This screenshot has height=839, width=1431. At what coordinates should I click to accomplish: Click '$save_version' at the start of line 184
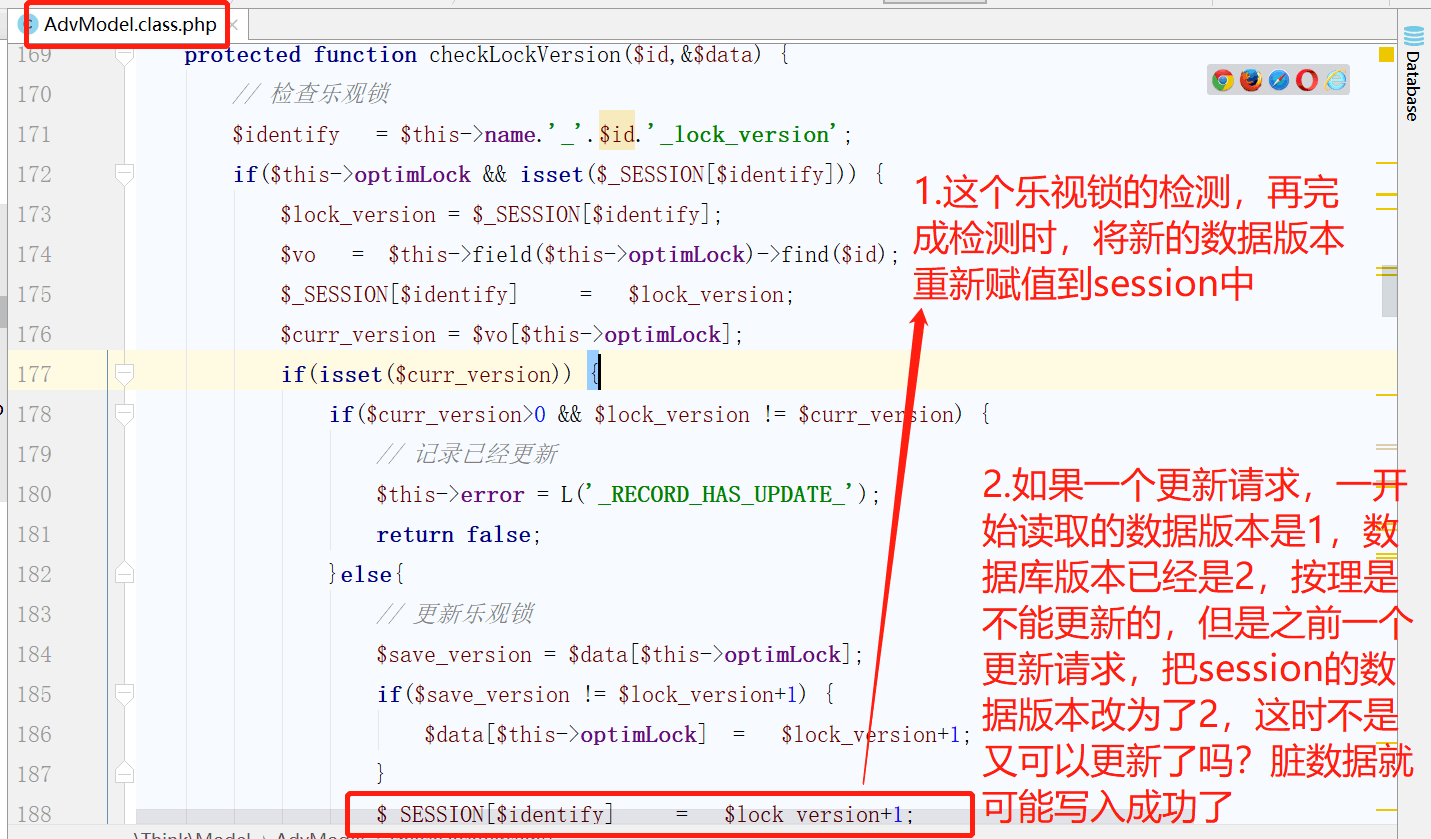tap(454, 654)
